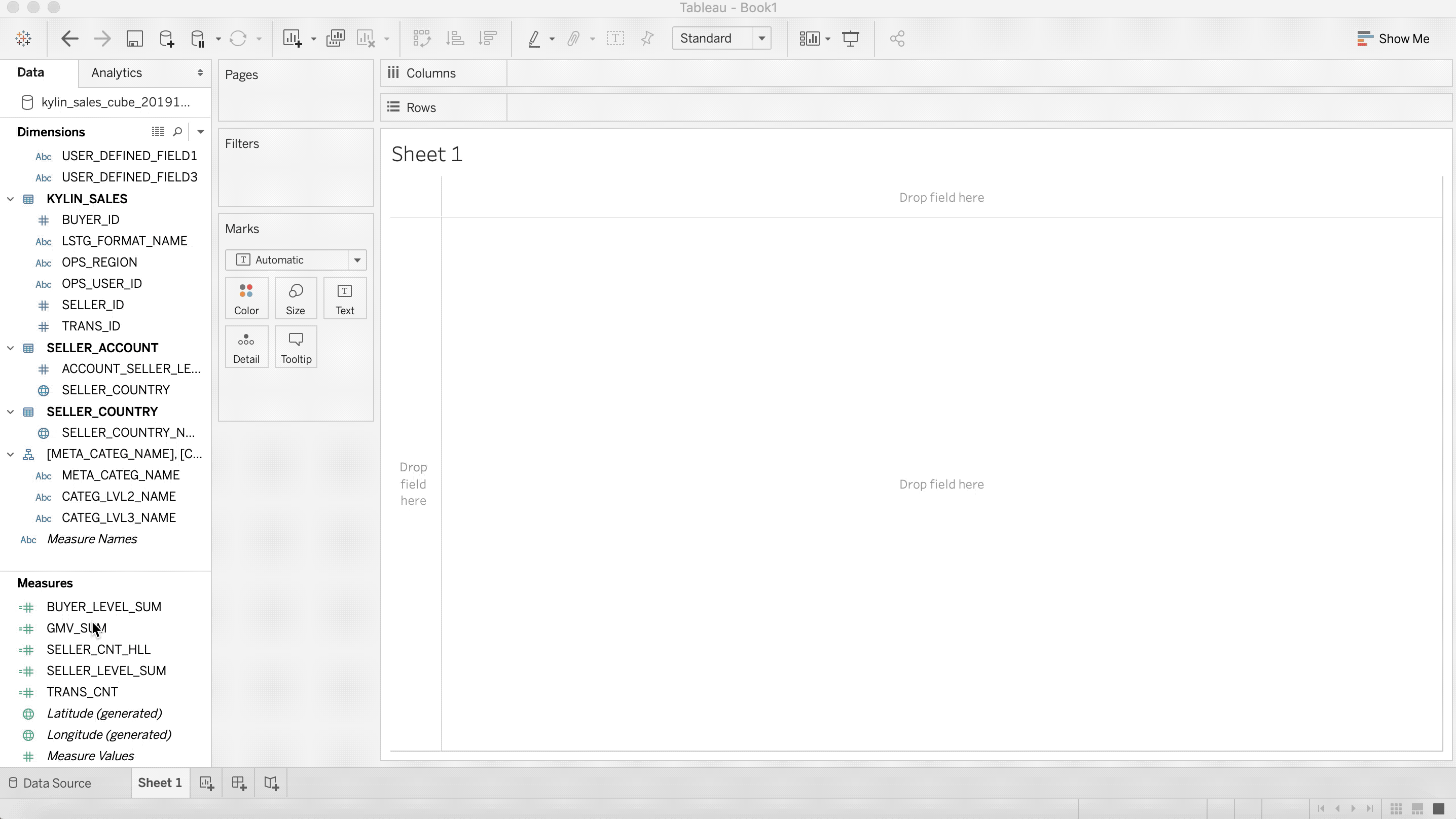Switch to the Analytics tab
Viewport: 1456px width, 819px height.
tap(117, 73)
